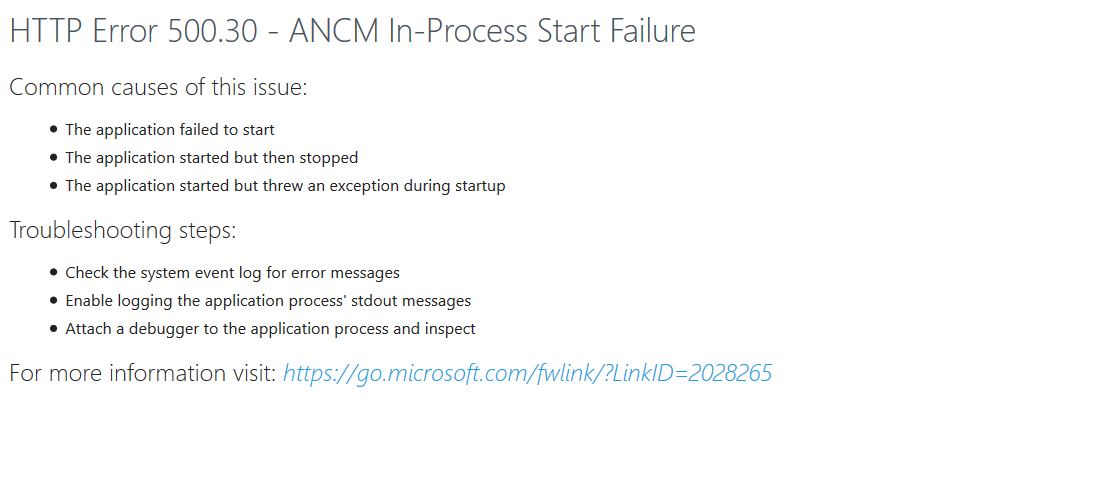Click bullet dot before 'Attach a debugger' line
This screenshot has height=486, width=1102.
tap(54, 329)
